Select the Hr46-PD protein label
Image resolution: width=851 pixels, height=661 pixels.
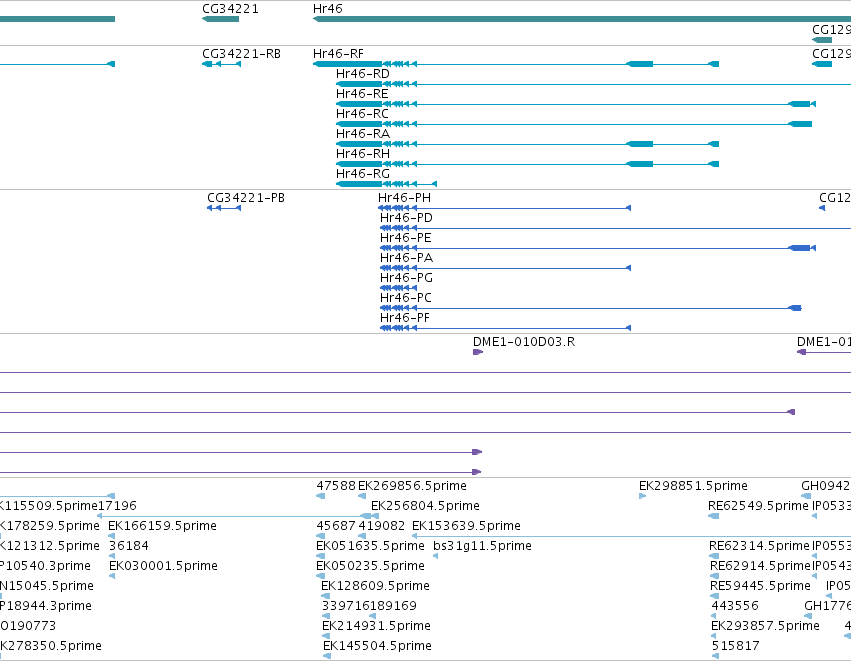[406, 218]
